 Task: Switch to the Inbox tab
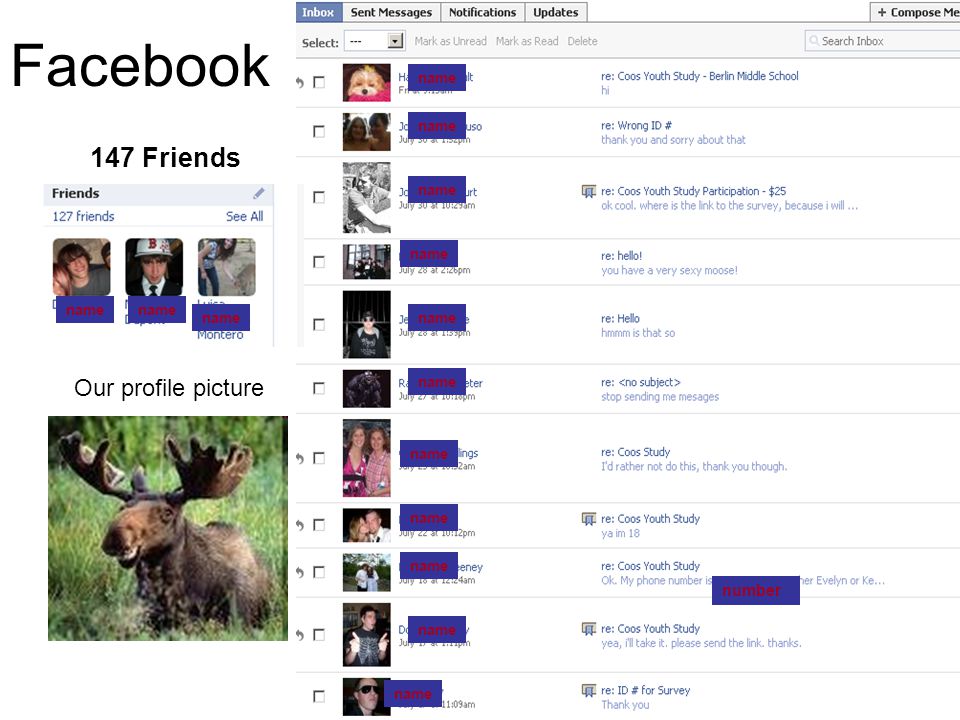point(318,12)
